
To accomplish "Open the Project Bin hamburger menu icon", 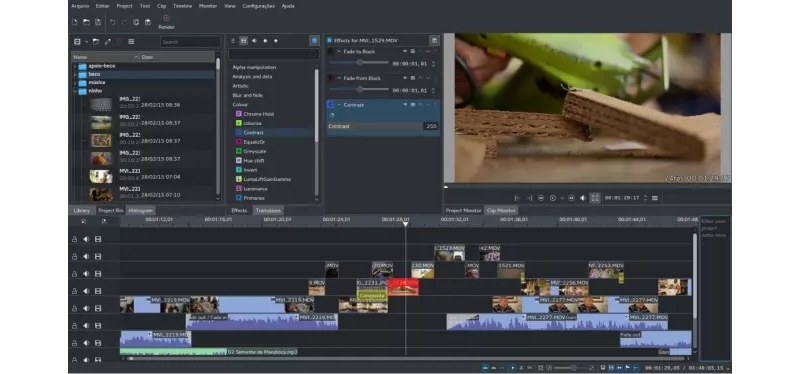I will 131,42.
